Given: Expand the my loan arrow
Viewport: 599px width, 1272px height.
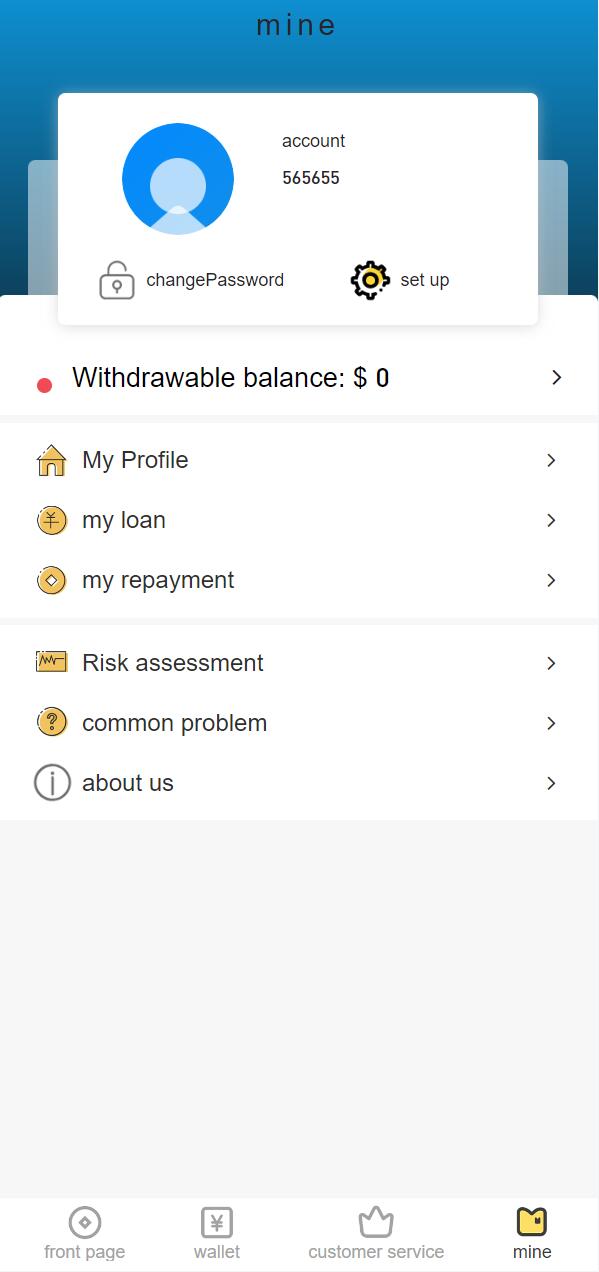Looking at the screenshot, I should 551,520.
